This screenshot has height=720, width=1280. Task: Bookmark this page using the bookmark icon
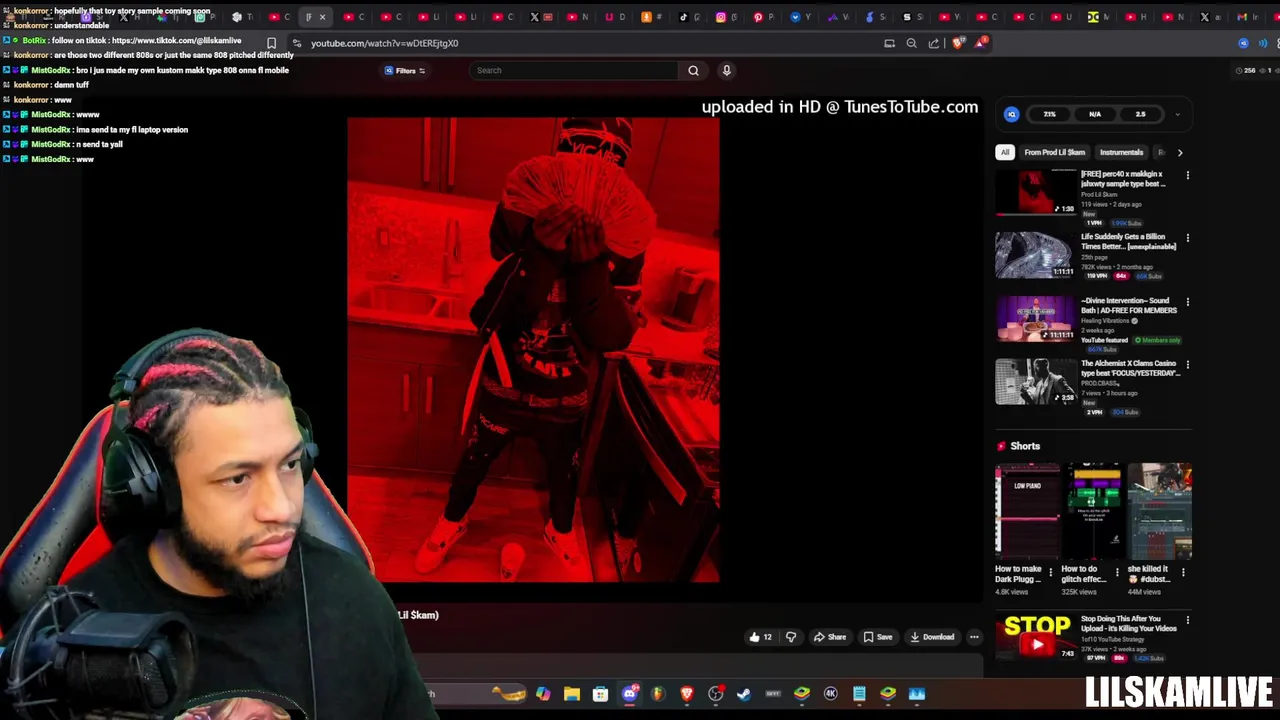[x=271, y=43]
